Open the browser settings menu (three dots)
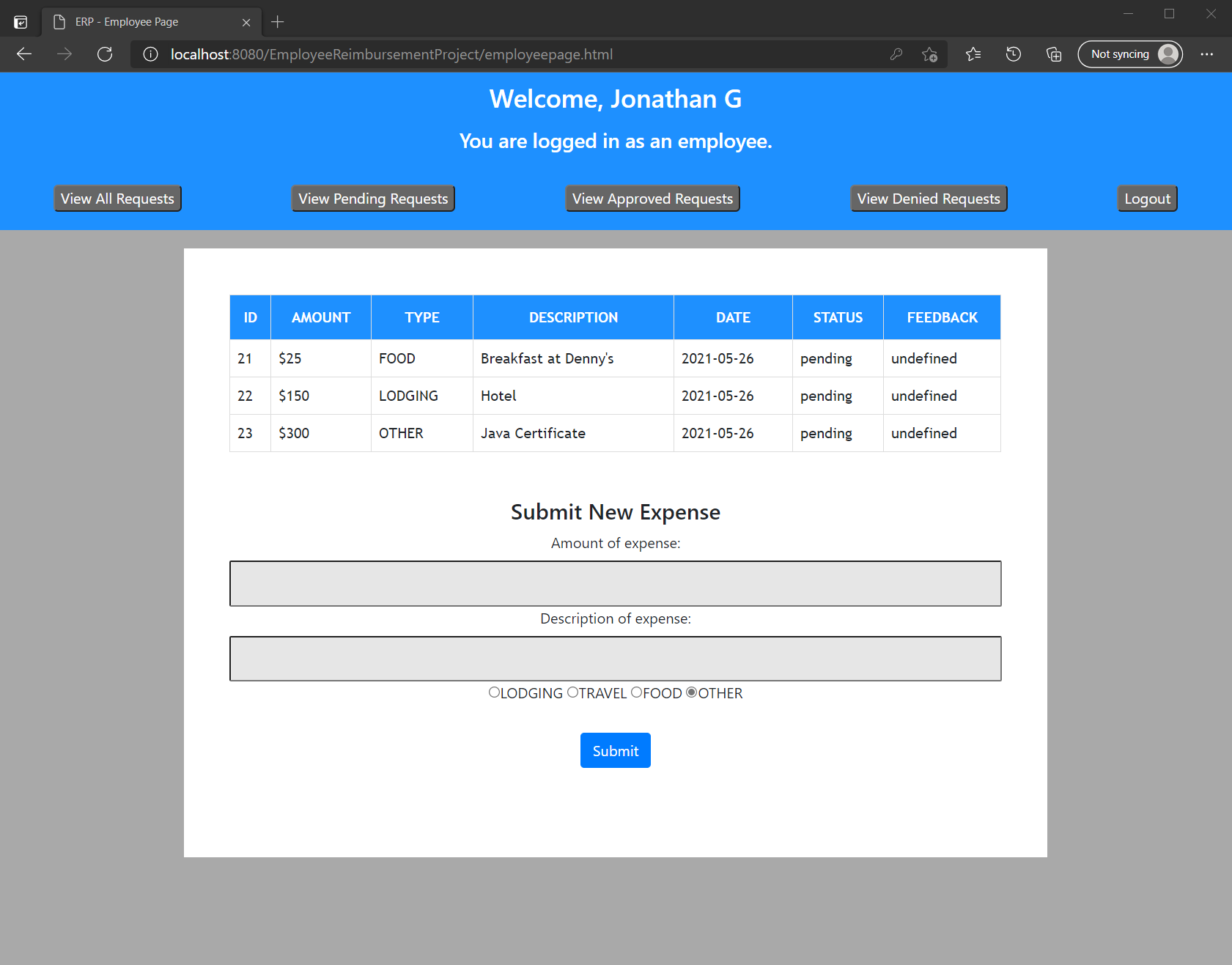 point(1208,54)
